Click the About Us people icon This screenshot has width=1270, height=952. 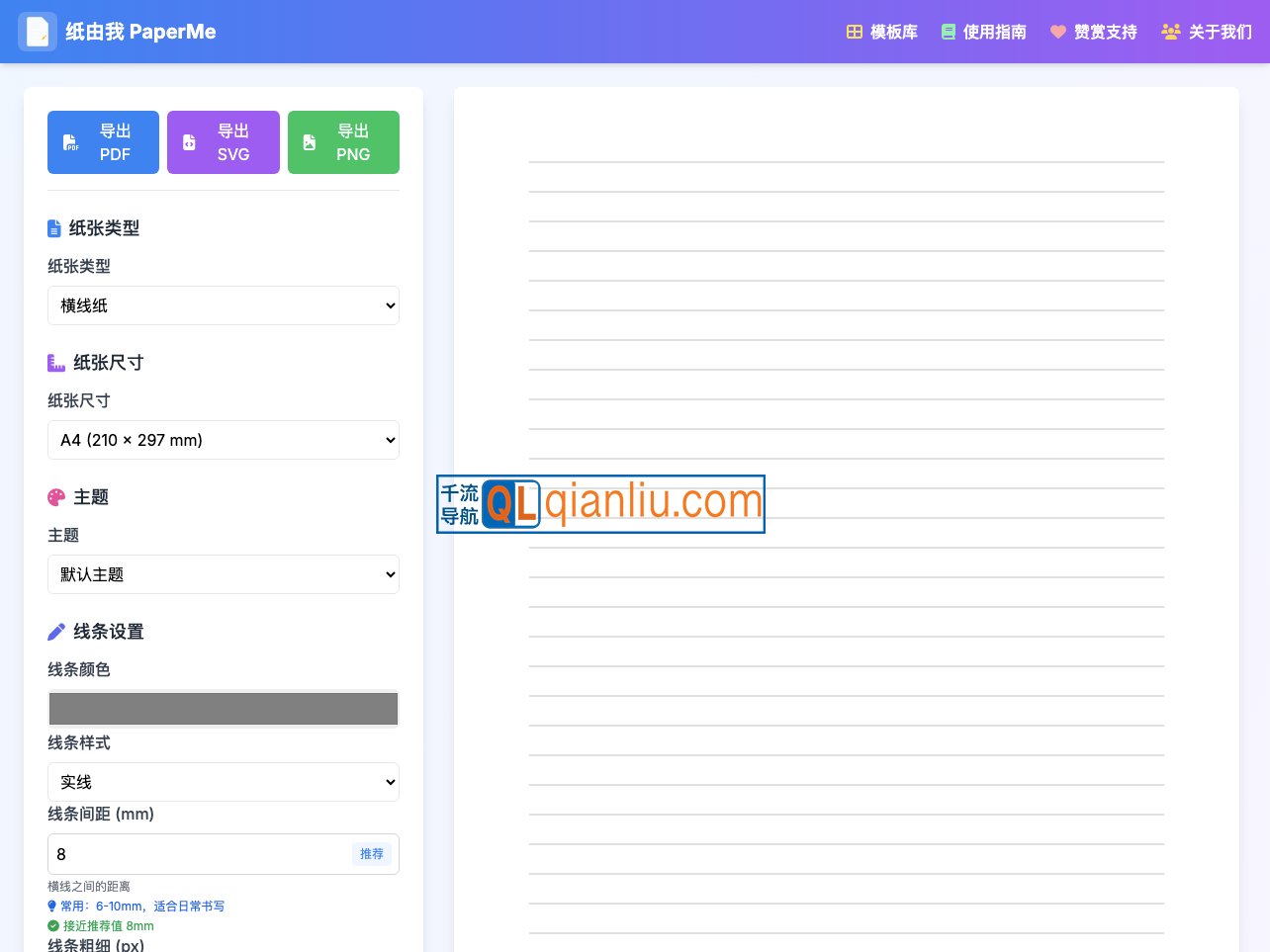point(1171,32)
